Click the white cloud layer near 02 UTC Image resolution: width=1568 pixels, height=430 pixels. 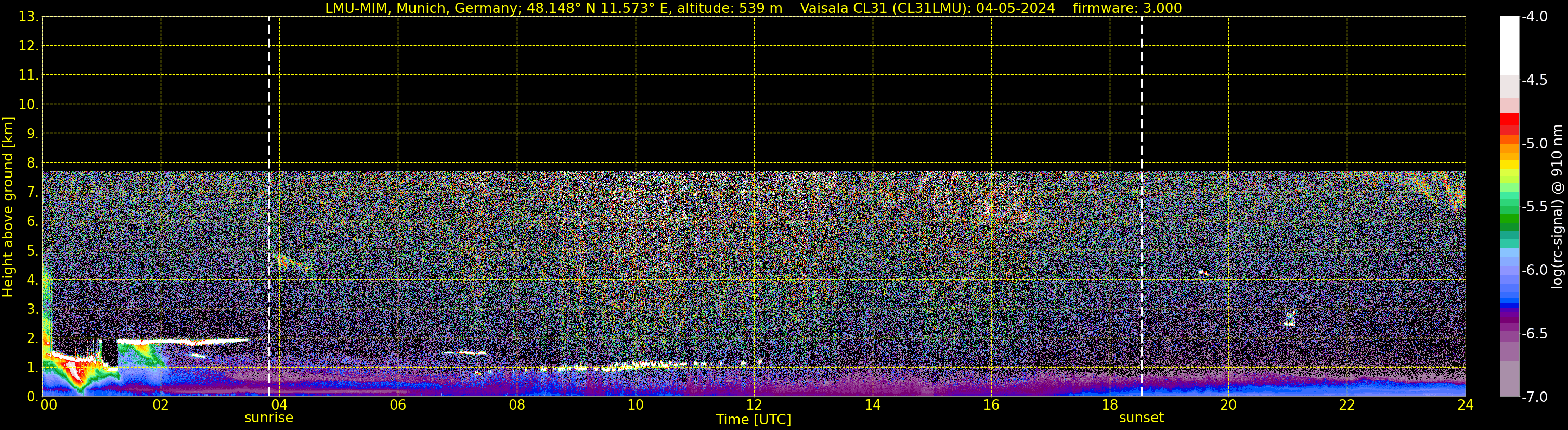pyautogui.click(x=183, y=341)
